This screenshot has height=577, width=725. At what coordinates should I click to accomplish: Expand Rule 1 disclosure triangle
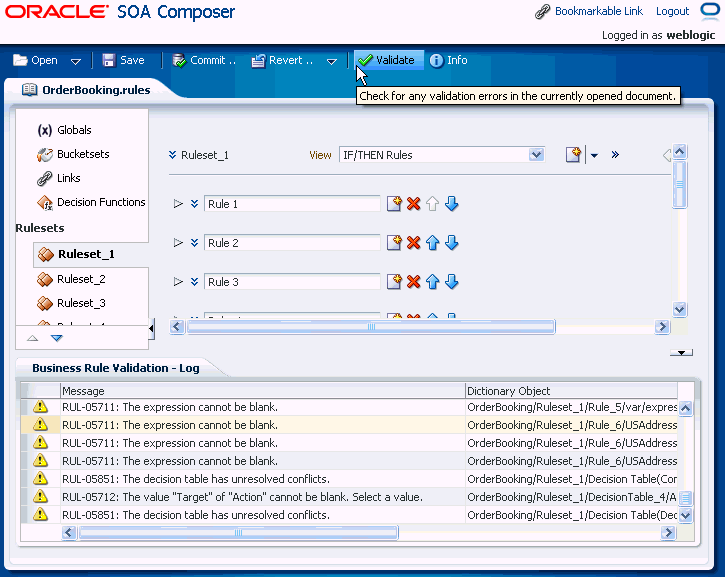point(178,203)
